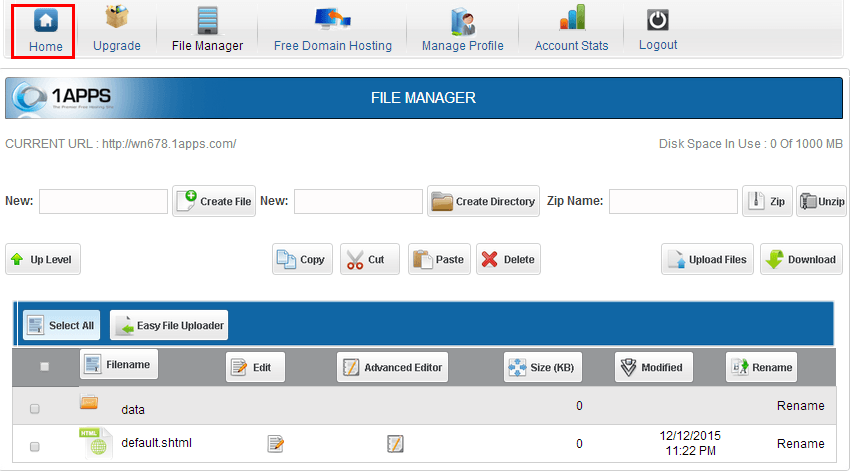Open Manage Profile page
The width and height of the screenshot is (850, 474).
point(462,30)
